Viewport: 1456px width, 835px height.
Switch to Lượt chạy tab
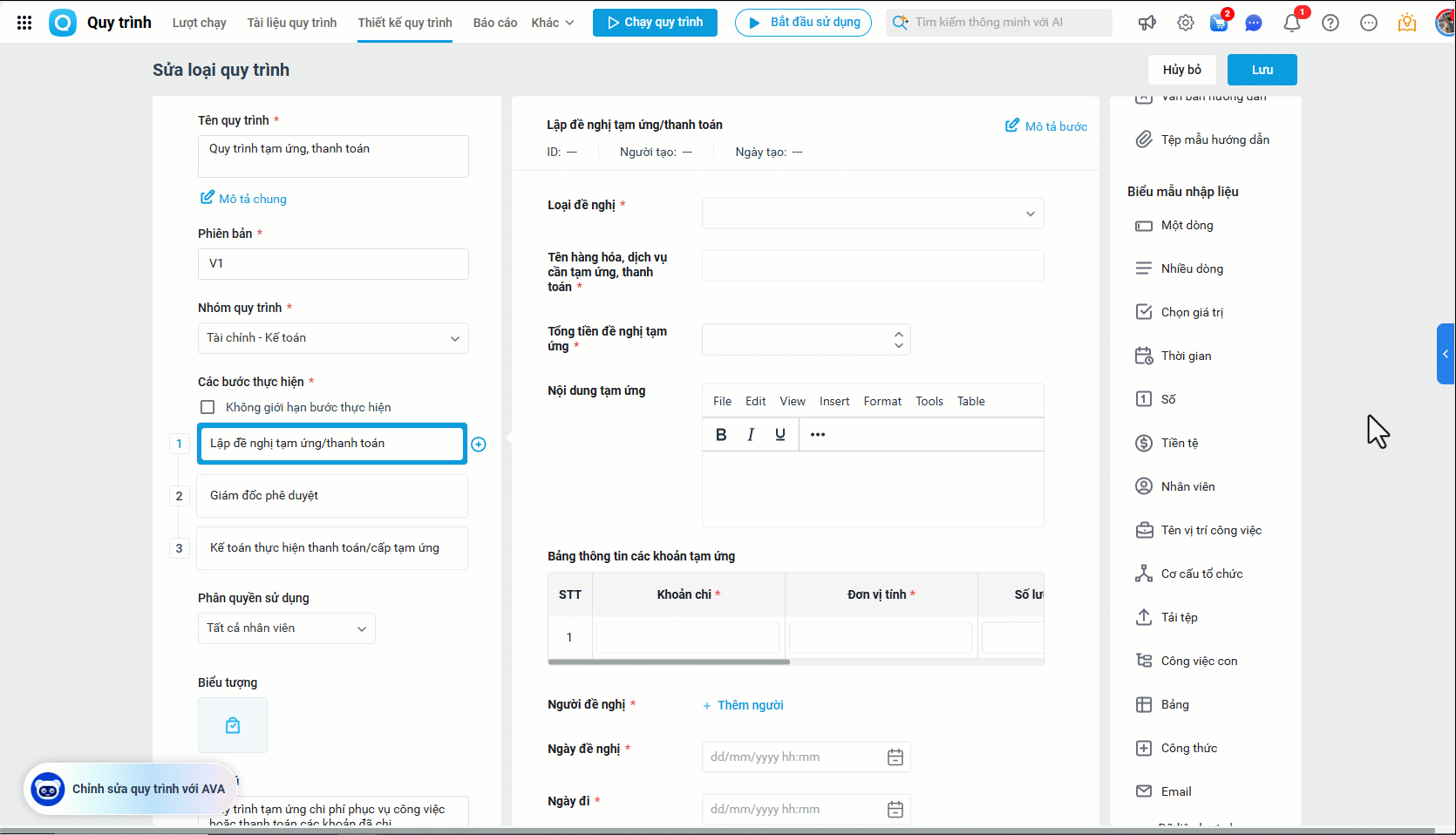pos(200,23)
